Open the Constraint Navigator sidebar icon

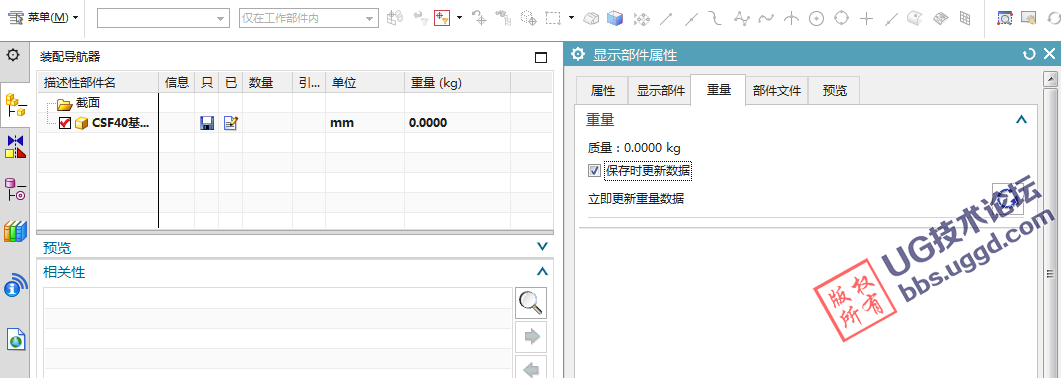tap(15, 146)
